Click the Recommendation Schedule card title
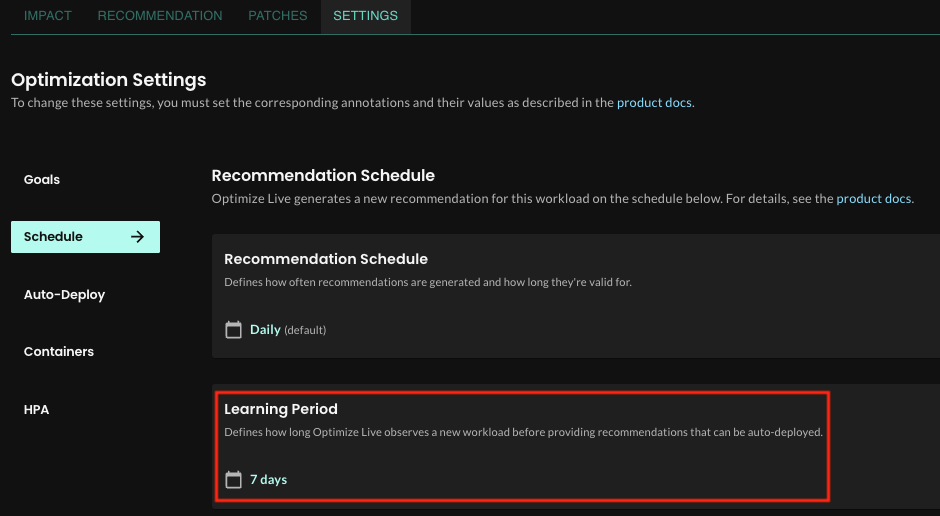940x516 pixels. (326, 259)
